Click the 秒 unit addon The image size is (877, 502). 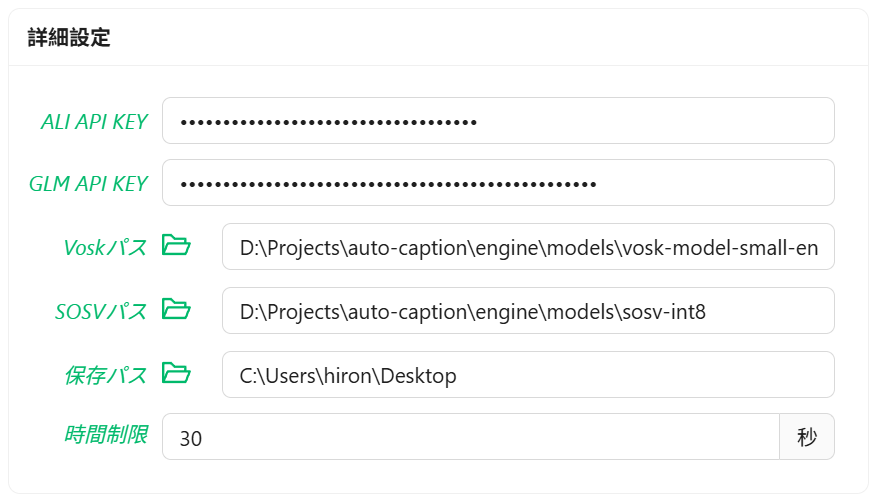point(807,437)
